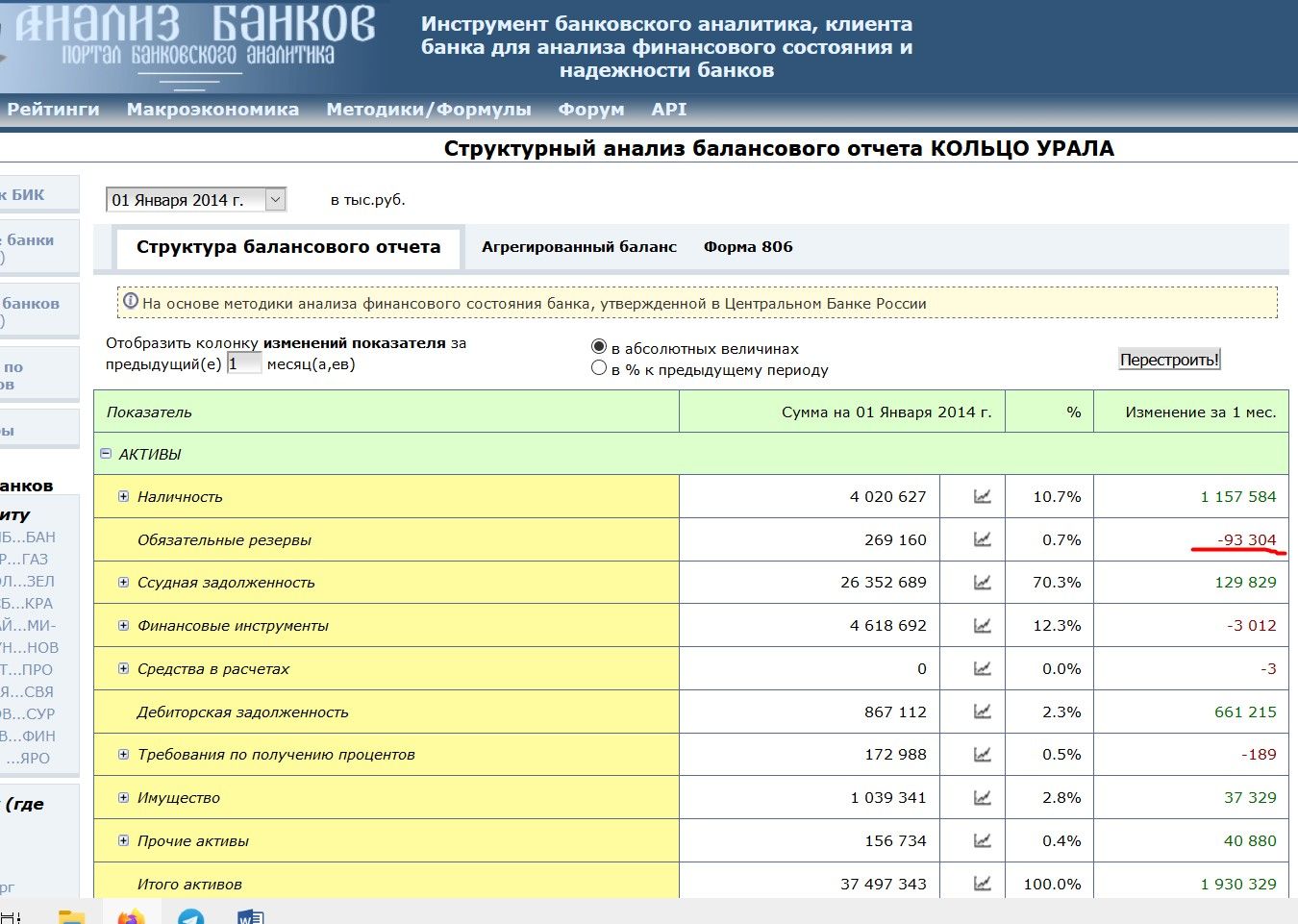Collapse the АКТИВЫ section

click(x=106, y=454)
